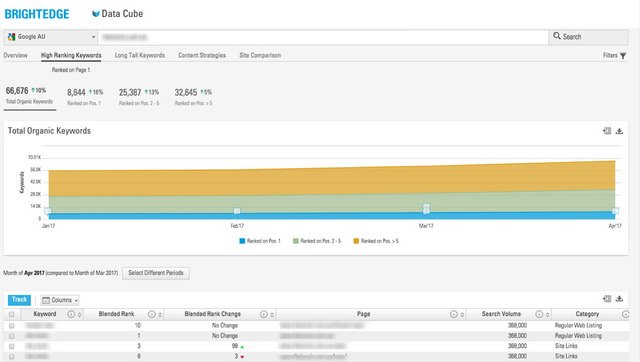Select the High Ranking Keywords tab

click(71, 56)
